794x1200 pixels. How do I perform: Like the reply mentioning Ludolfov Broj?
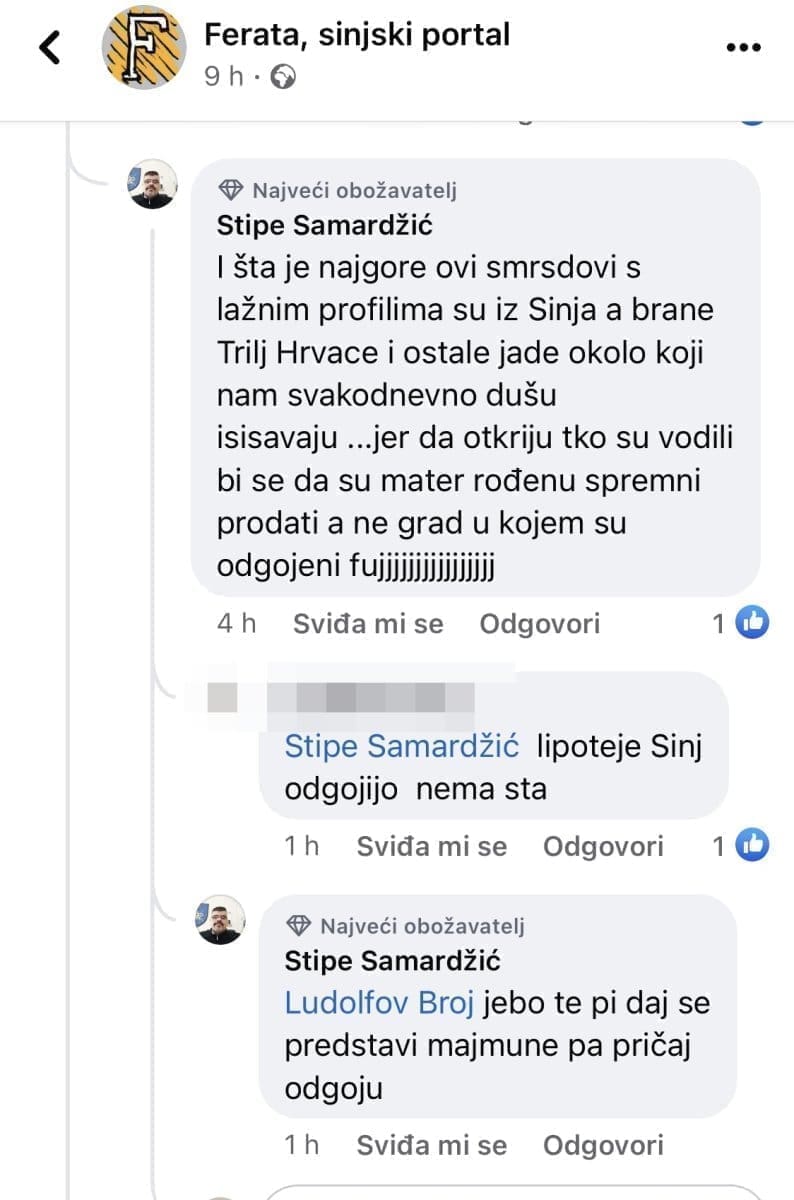click(431, 1145)
